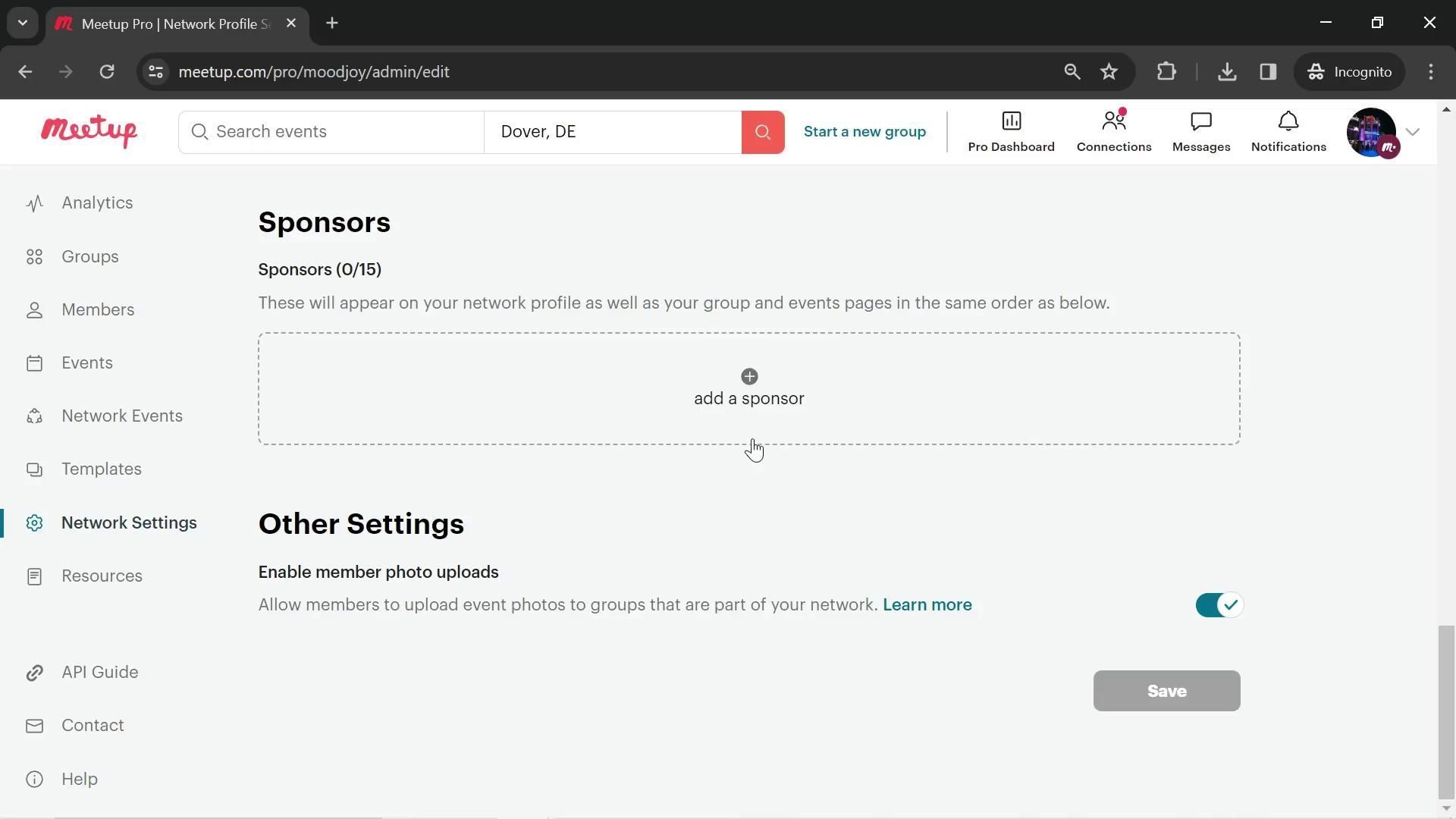
Task: Open the Chrome three-dot menu
Action: click(1431, 71)
